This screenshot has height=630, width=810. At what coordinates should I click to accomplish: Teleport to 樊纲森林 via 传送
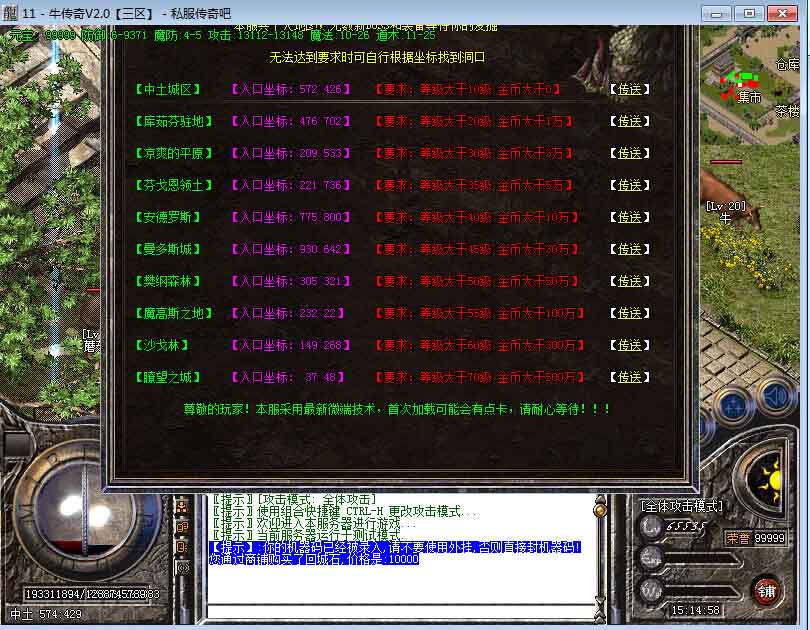(x=629, y=281)
